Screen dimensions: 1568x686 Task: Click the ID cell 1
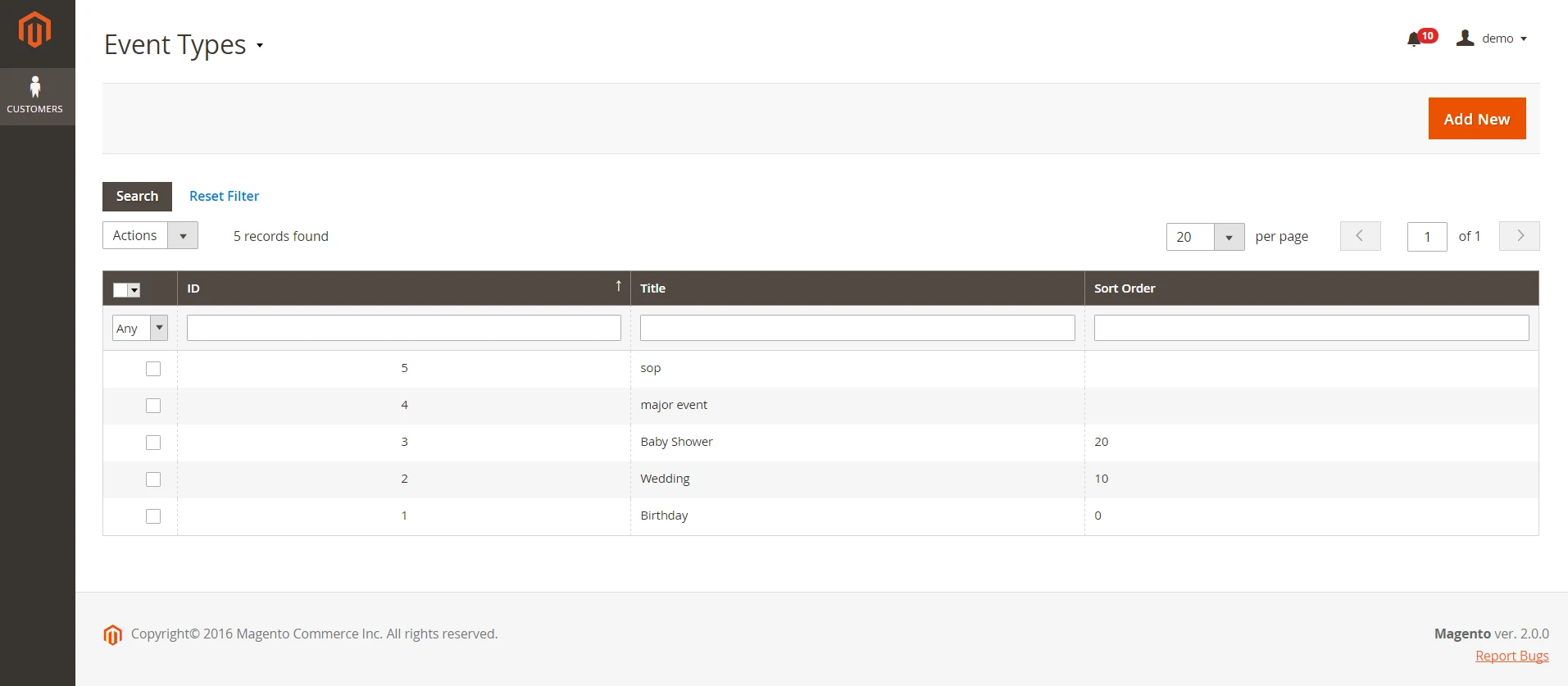click(404, 516)
